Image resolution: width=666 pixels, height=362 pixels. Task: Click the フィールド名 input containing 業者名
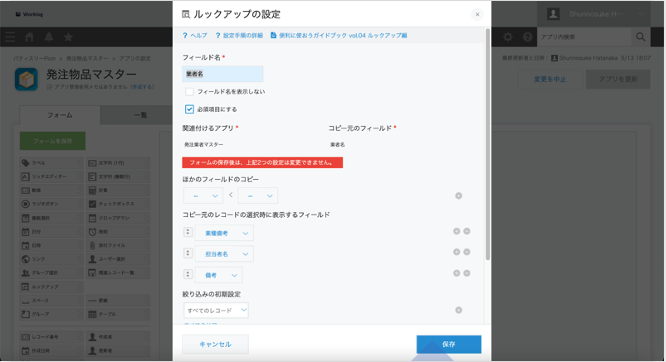(x=223, y=74)
